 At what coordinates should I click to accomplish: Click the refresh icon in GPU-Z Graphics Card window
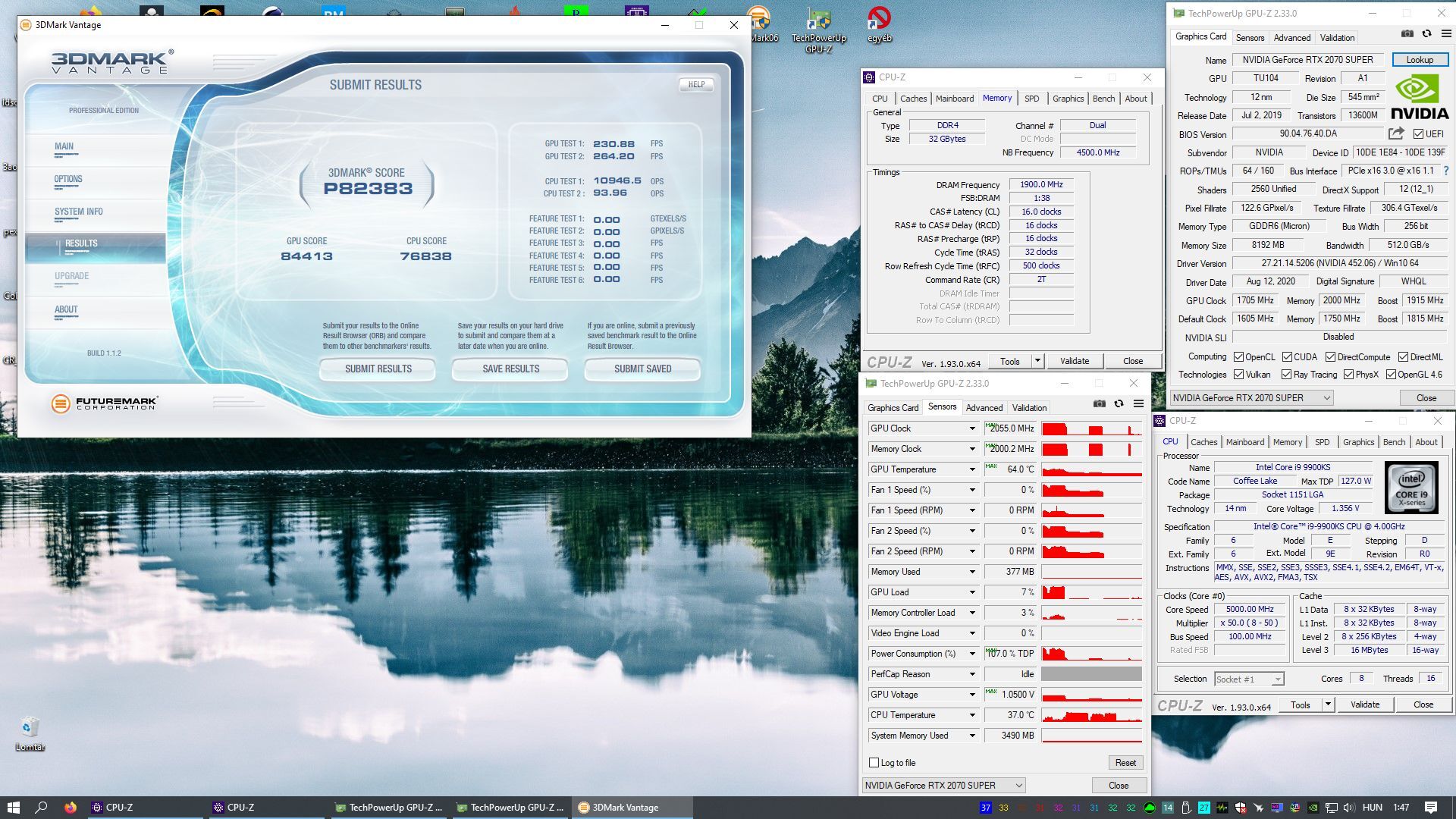pos(1426,34)
